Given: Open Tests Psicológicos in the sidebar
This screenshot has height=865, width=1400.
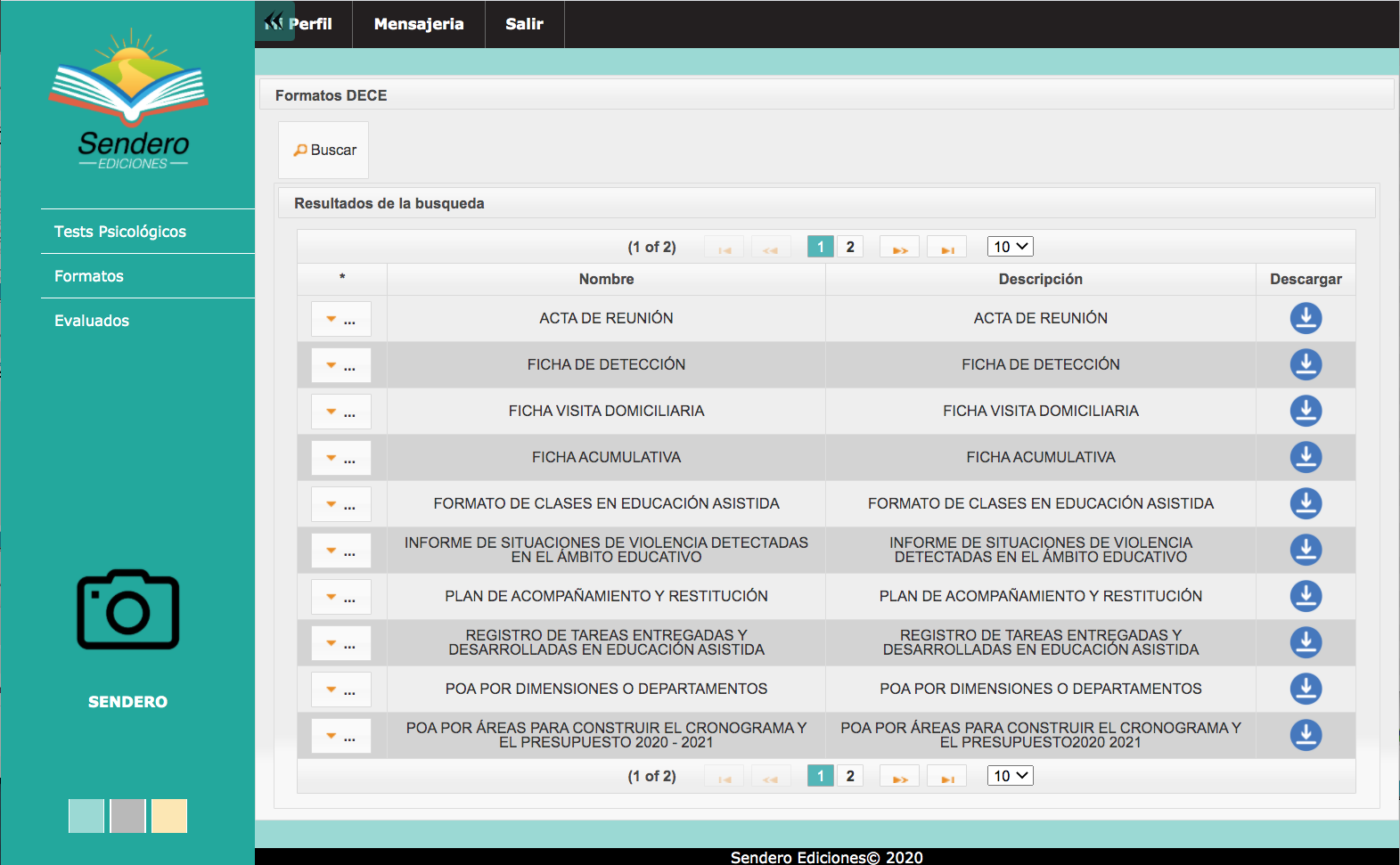Looking at the screenshot, I should (x=120, y=232).
